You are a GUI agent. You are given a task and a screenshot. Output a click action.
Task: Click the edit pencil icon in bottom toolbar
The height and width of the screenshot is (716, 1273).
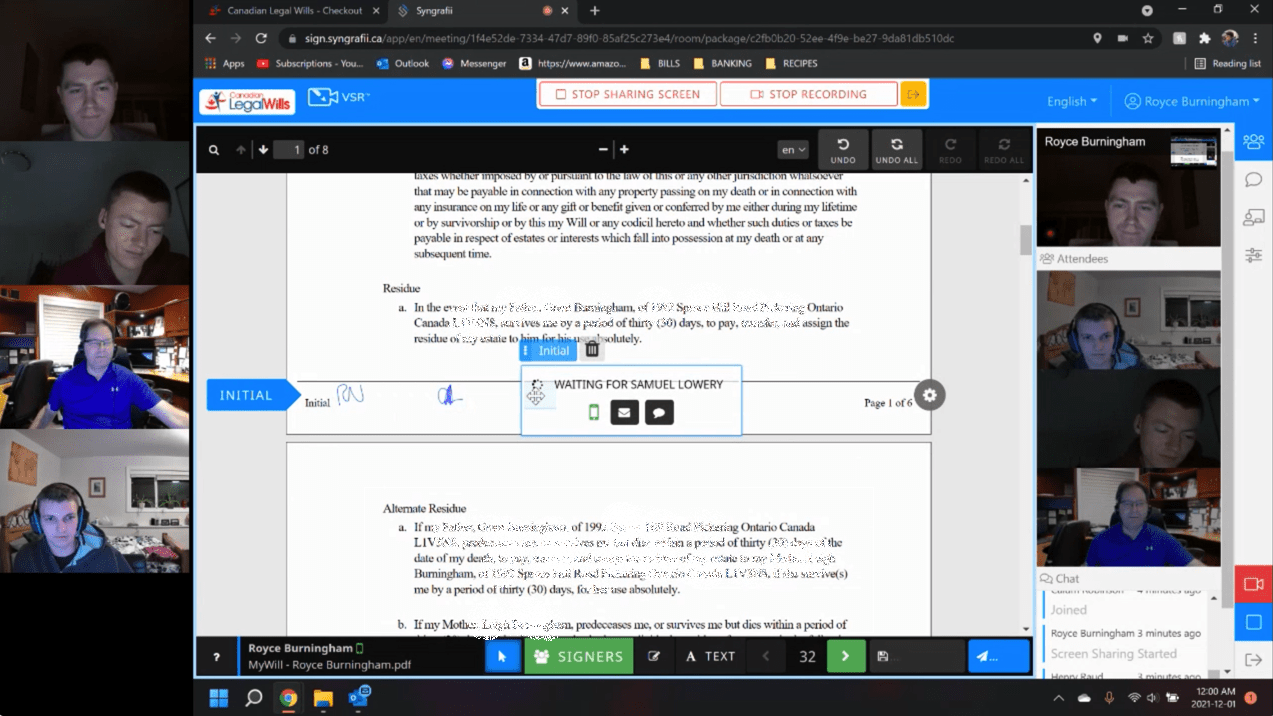654,656
